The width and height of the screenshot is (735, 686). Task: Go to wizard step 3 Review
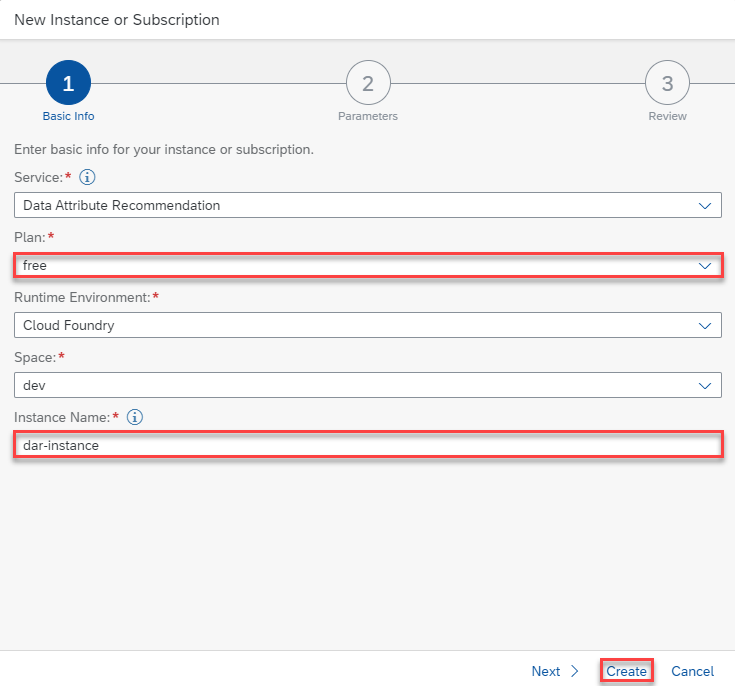(x=667, y=83)
